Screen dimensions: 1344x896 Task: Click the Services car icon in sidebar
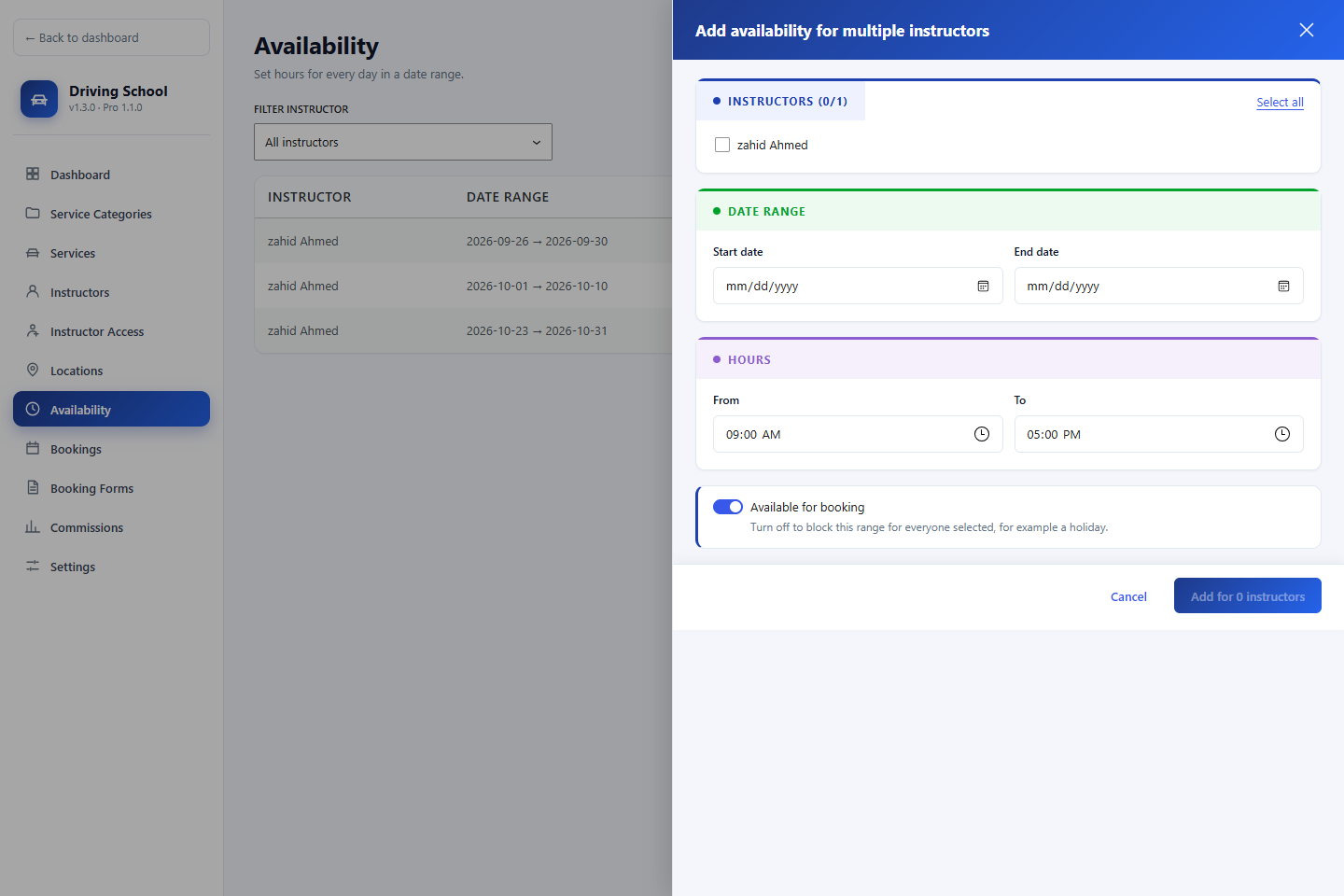click(33, 252)
